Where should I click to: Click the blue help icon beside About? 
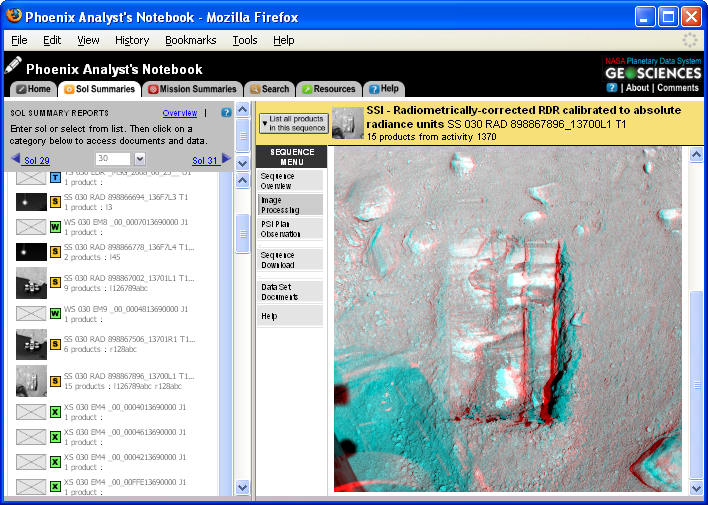[612, 88]
